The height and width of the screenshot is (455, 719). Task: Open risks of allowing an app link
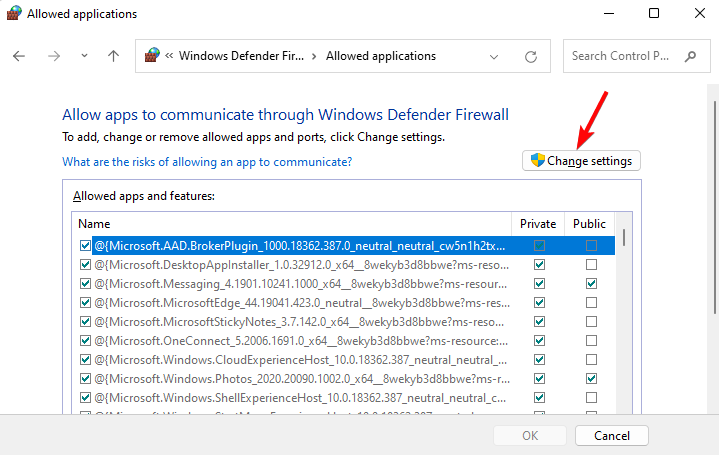tap(207, 162)
